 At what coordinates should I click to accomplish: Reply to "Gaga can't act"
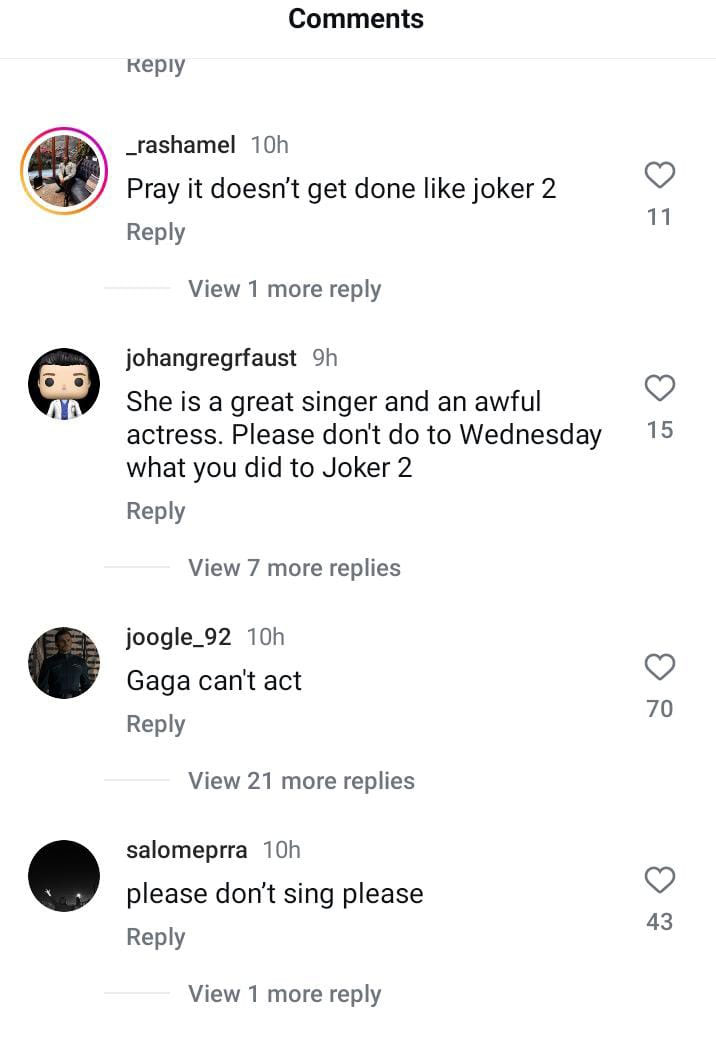click(x=155, y=724)
